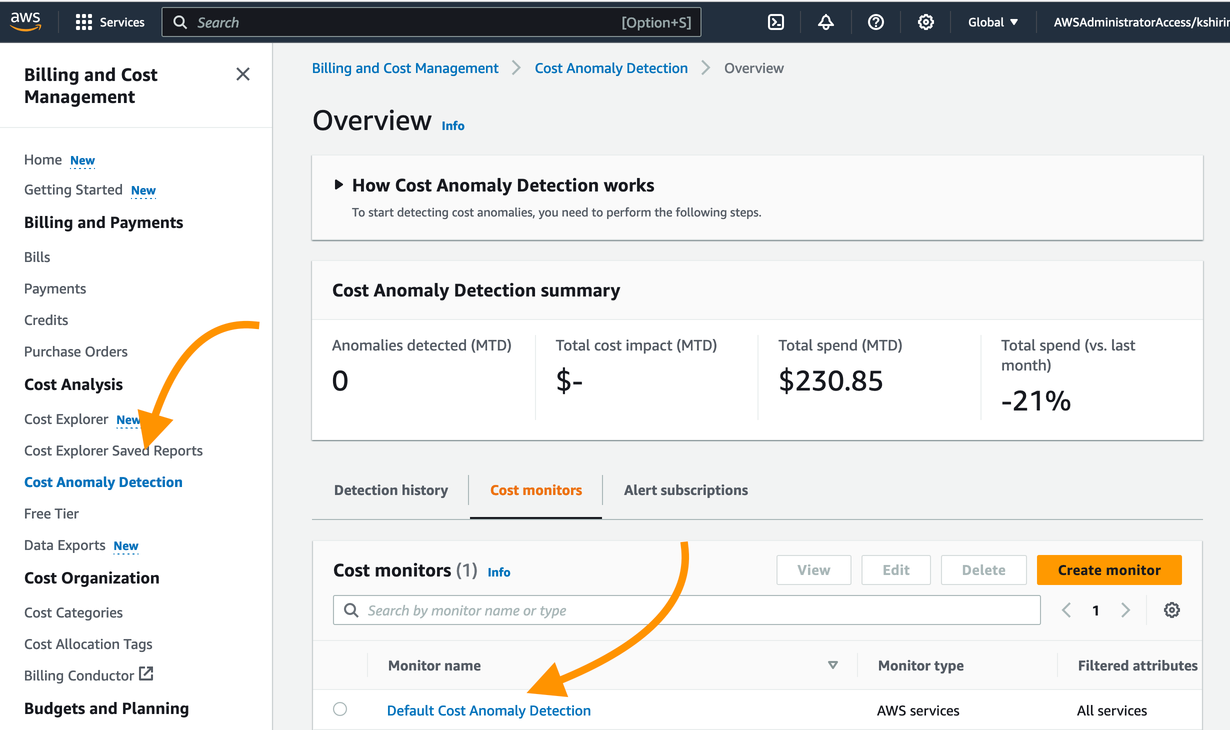Focus Search by monitor name field
1230x730 pixels.
tap(687, 610)
